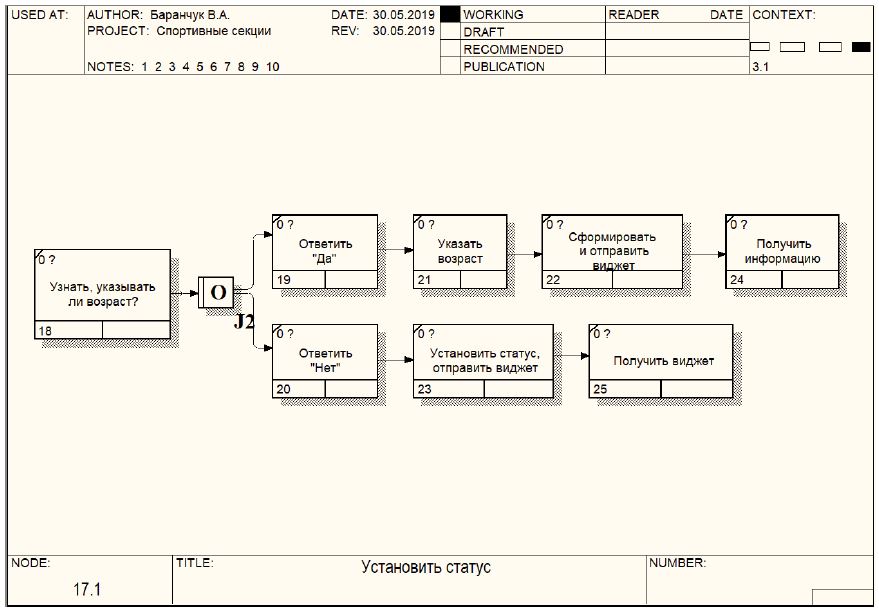879x615 pixels.
Task: Click the "Получить информацию" activity box
Action: tap(782, 251)
